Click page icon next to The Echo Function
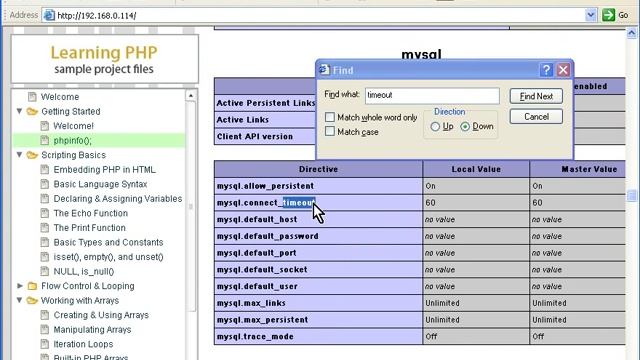The height and width of the screenshot is (360, 640). (44, 213)
